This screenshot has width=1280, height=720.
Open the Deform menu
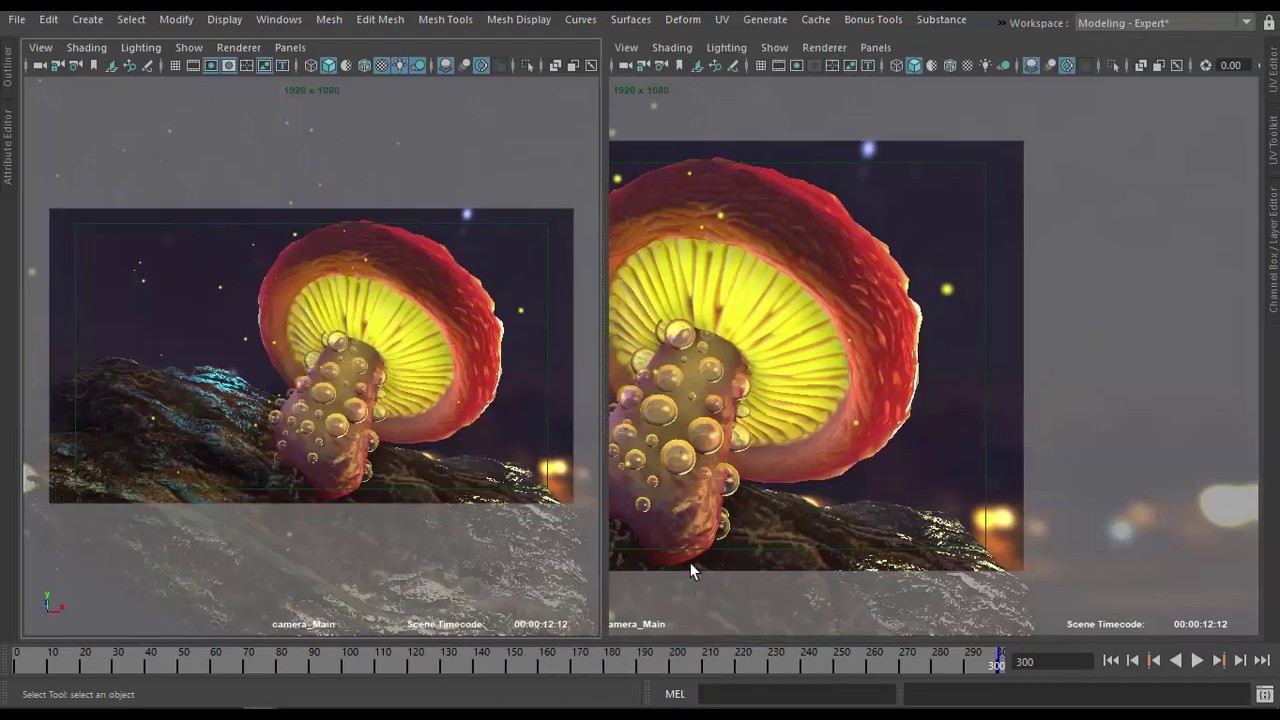click(683, 19)
